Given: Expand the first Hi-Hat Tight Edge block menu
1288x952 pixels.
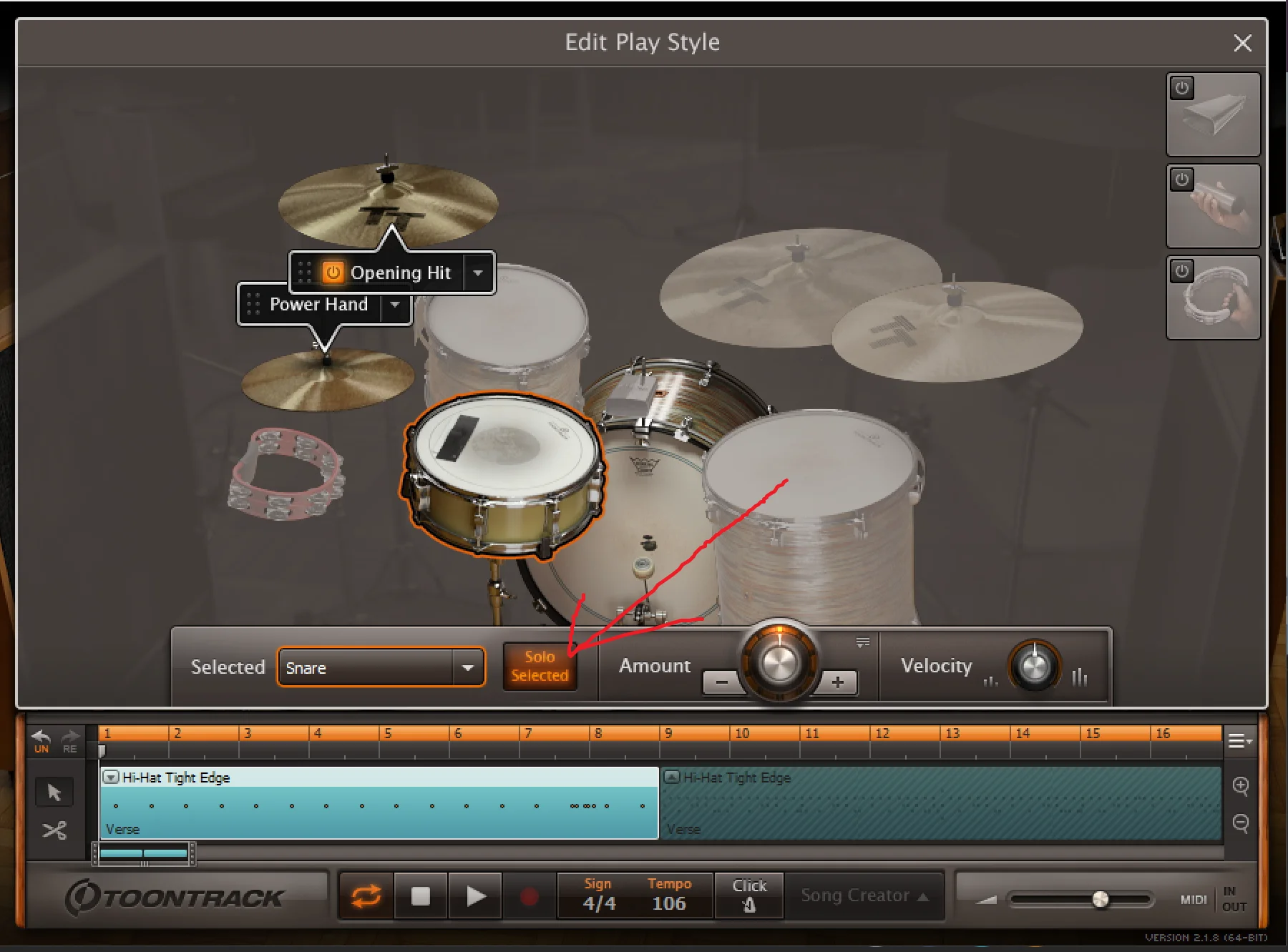Looking at the screenshot, I should [110, 777].
